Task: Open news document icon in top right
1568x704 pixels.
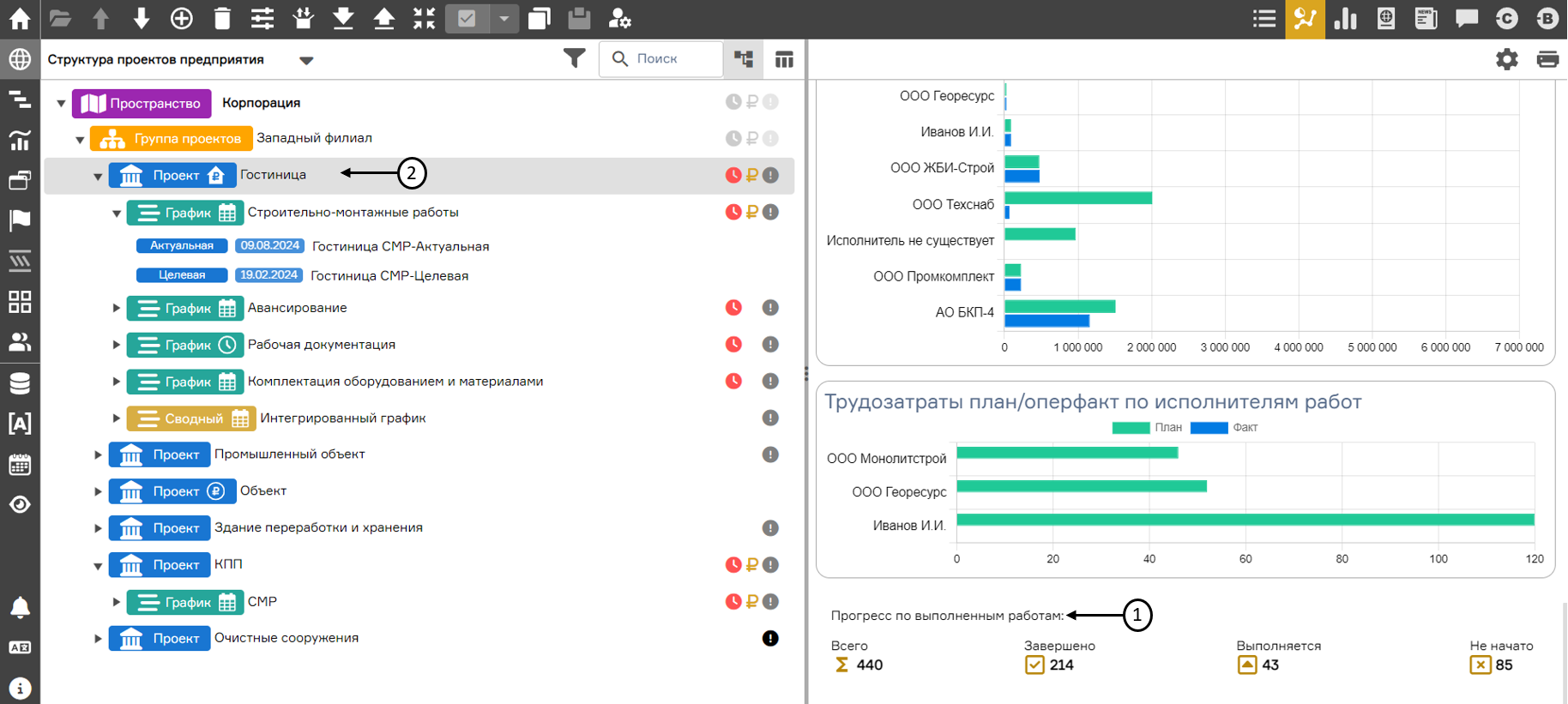Action: (1426, 18)
